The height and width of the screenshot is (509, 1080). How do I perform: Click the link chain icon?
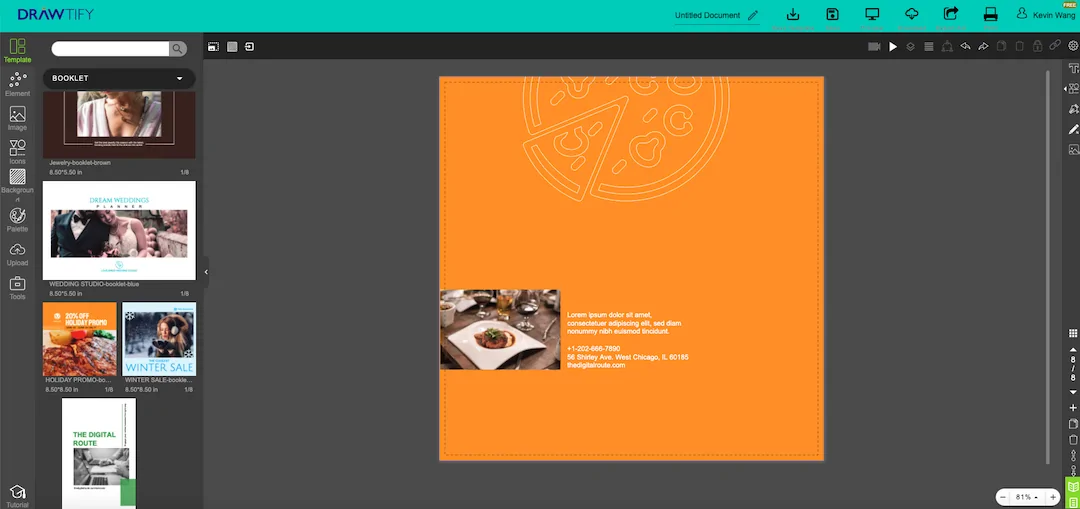pyautogui.click(x=1055, y=46)
